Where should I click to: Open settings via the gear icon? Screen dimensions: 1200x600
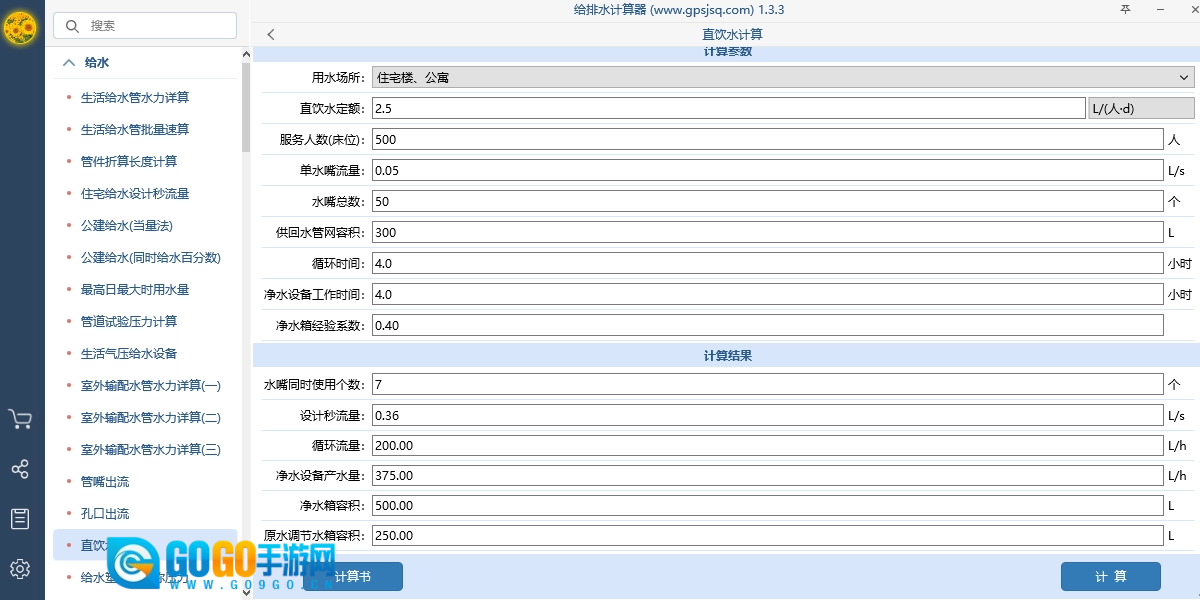coord(20,569)
